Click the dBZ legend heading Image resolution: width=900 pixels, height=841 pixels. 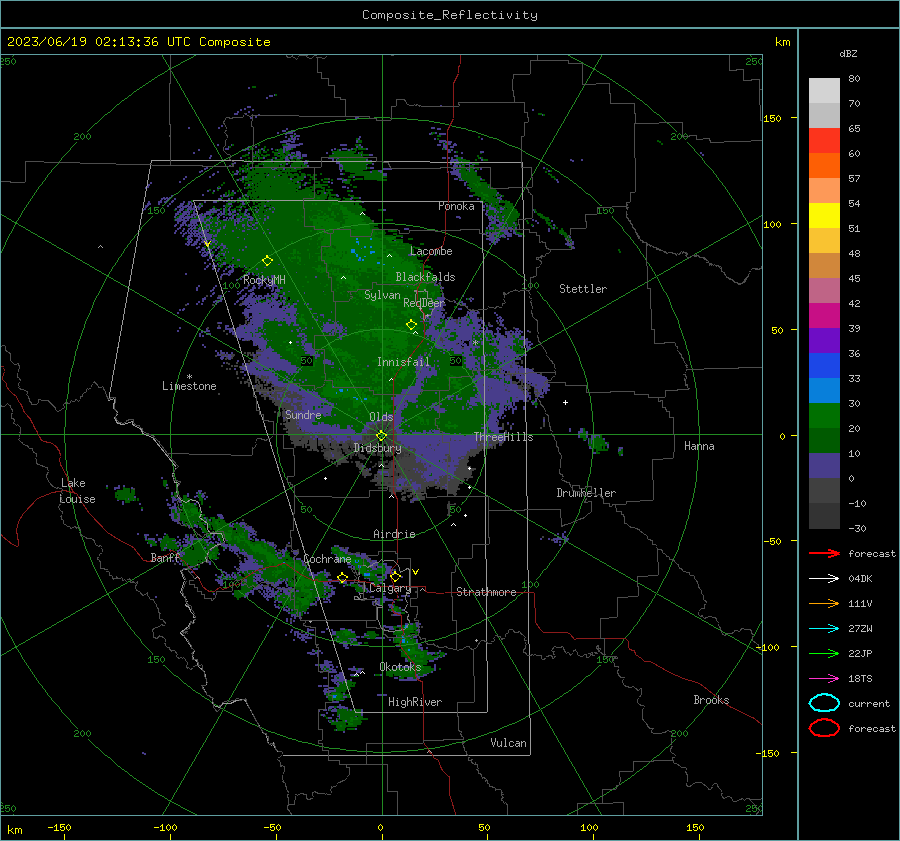pyautogui.click(x=848, y=53)
